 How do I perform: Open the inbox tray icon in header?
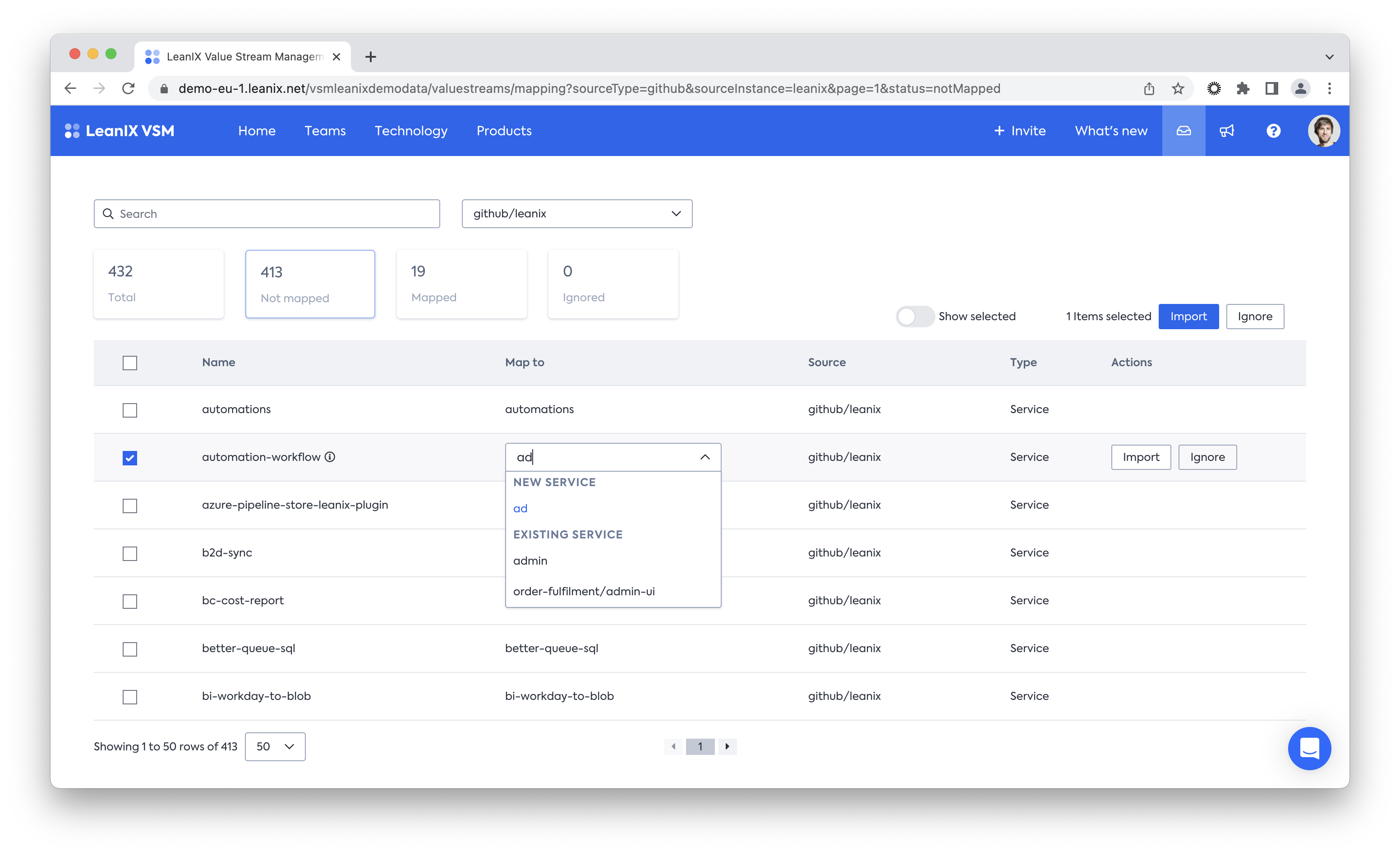point(1183,131)
